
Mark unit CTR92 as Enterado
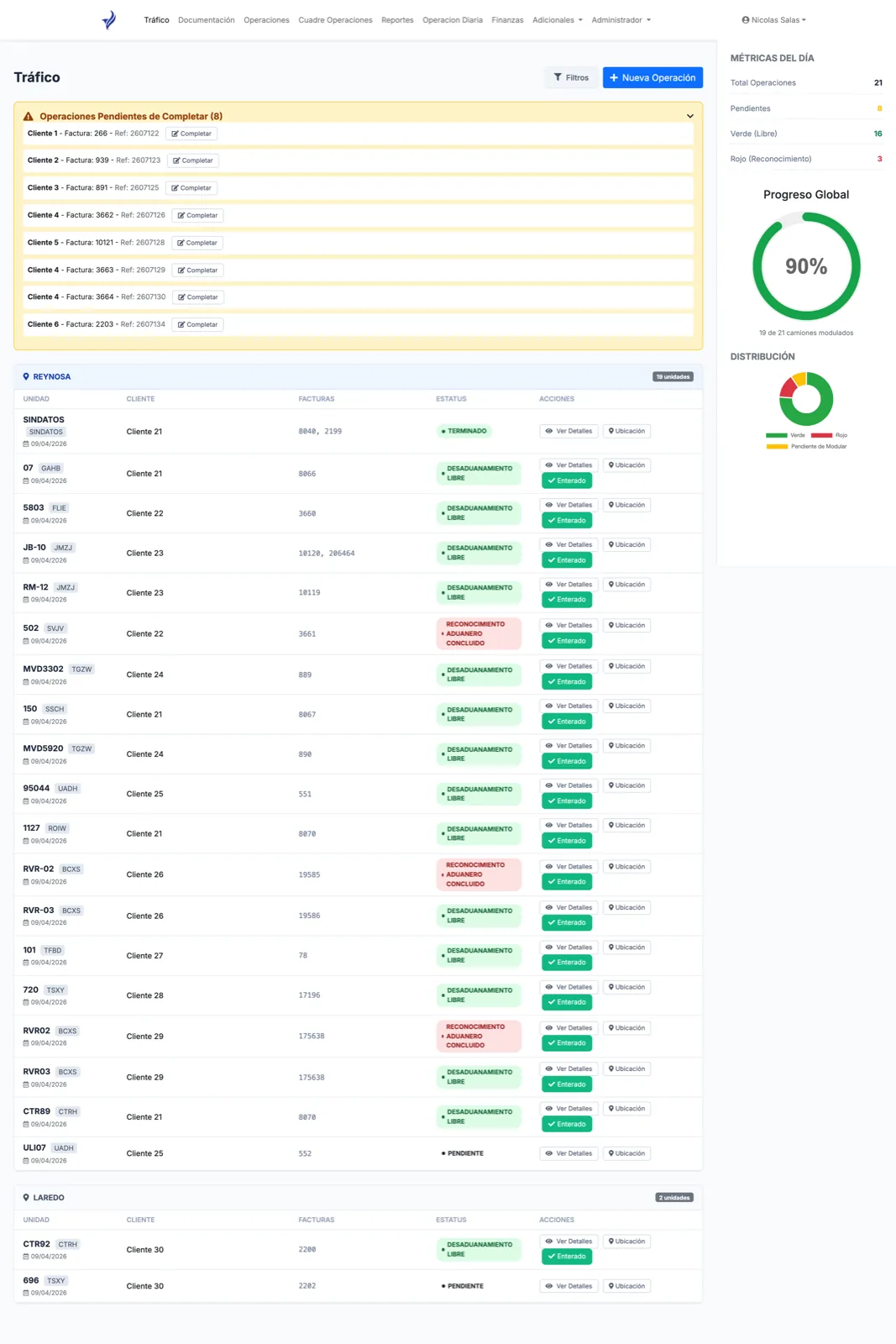pos(567,1257)
